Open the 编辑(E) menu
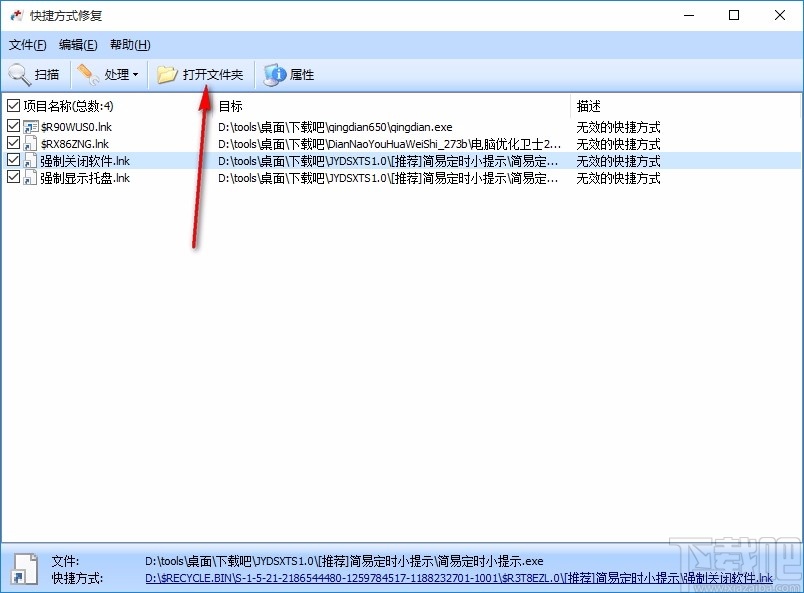 [x=78, y=44]
